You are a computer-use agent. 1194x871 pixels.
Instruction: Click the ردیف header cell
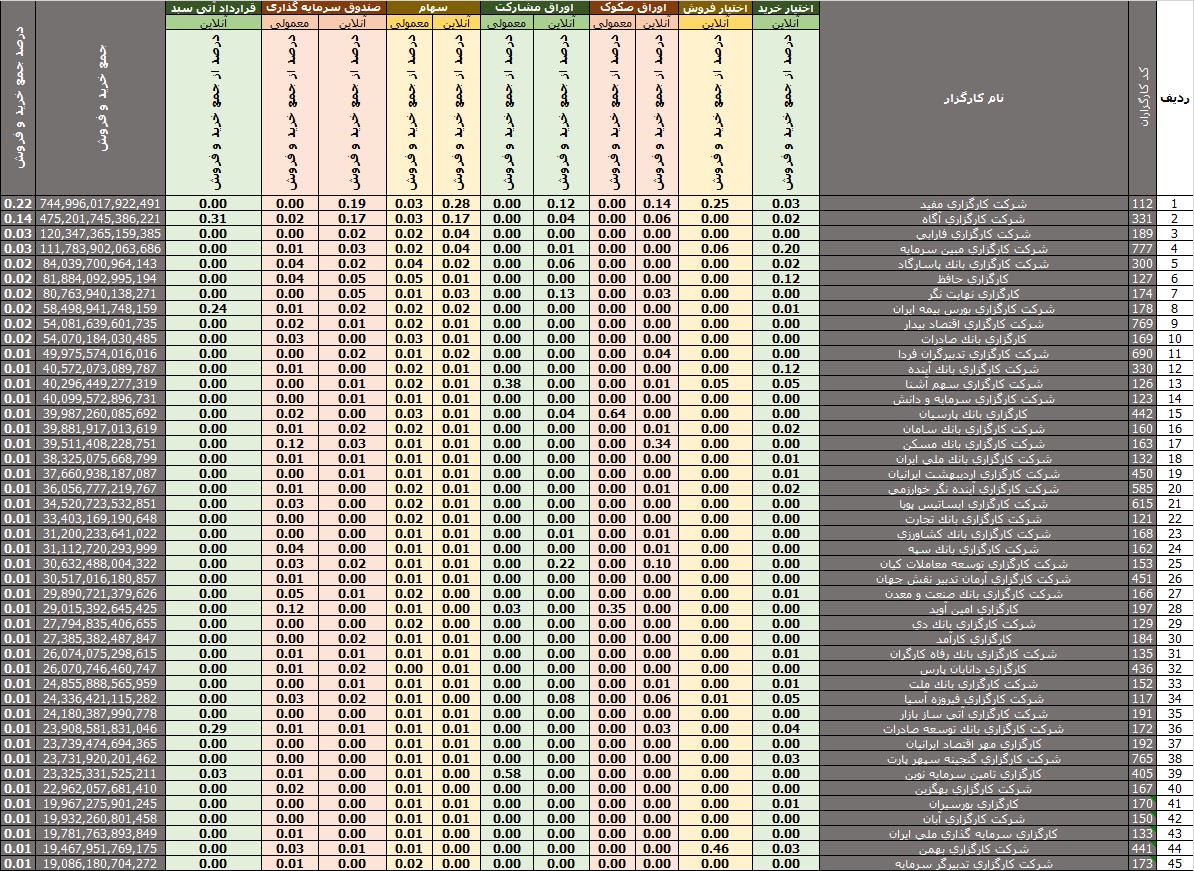[1175, 98]
